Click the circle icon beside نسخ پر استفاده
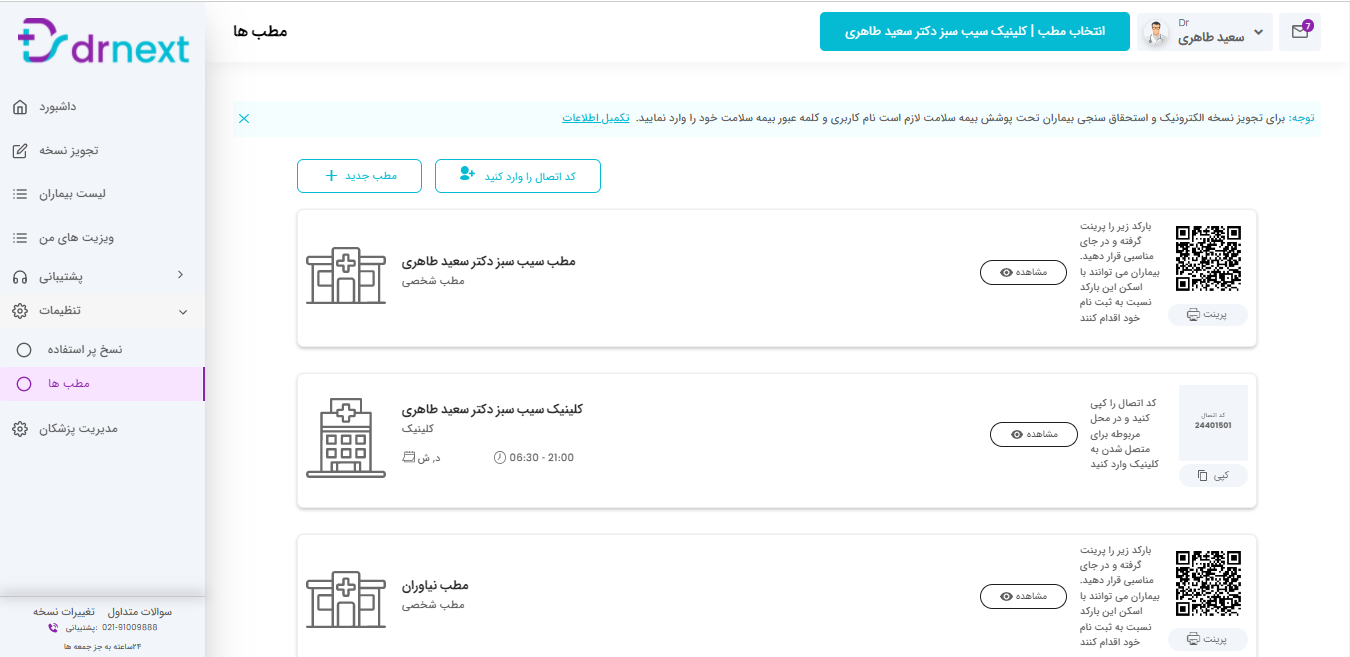 pos(25,350)
